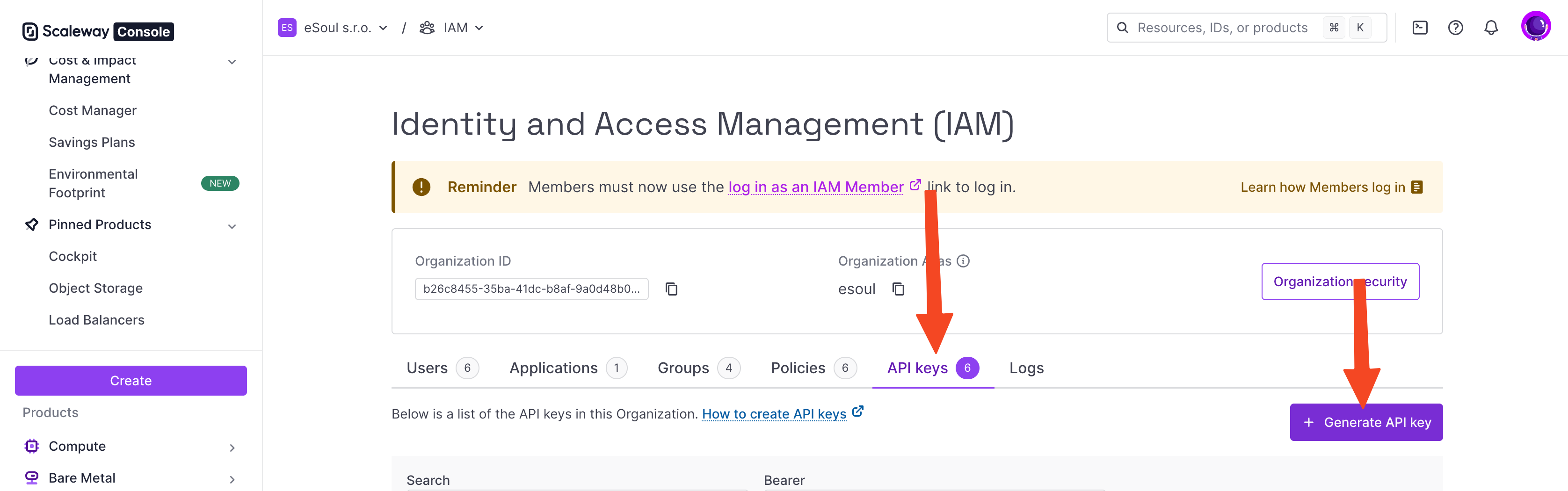The width and height of the screenshot is (1568, 491).
Task: Click the purple Create button
Action: pyautogui.click(x=131, y=381)
